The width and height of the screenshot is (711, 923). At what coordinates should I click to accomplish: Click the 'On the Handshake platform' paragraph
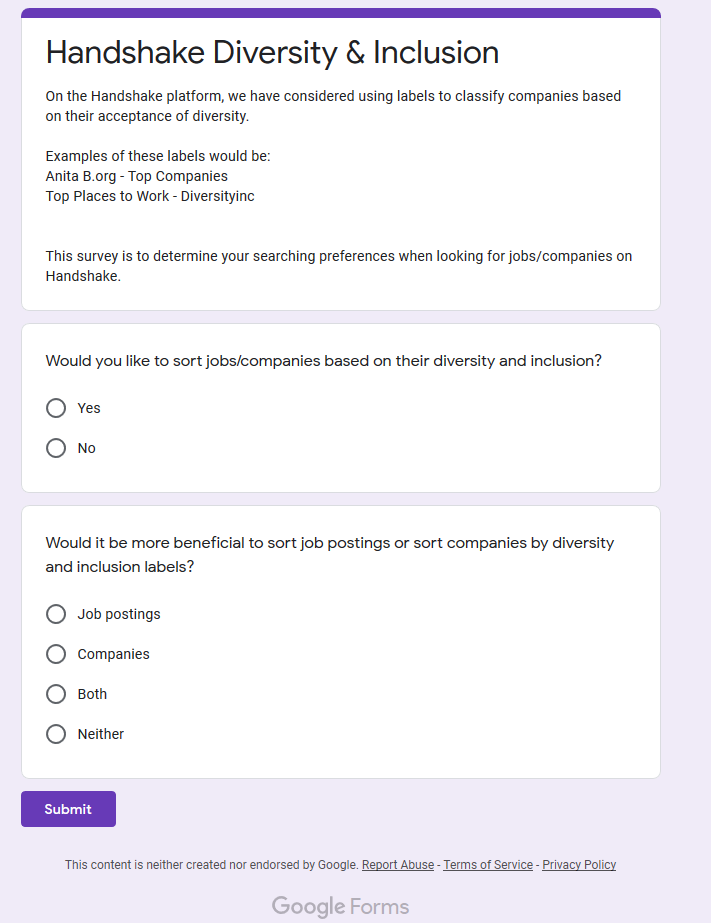click(x=333, y=106)
